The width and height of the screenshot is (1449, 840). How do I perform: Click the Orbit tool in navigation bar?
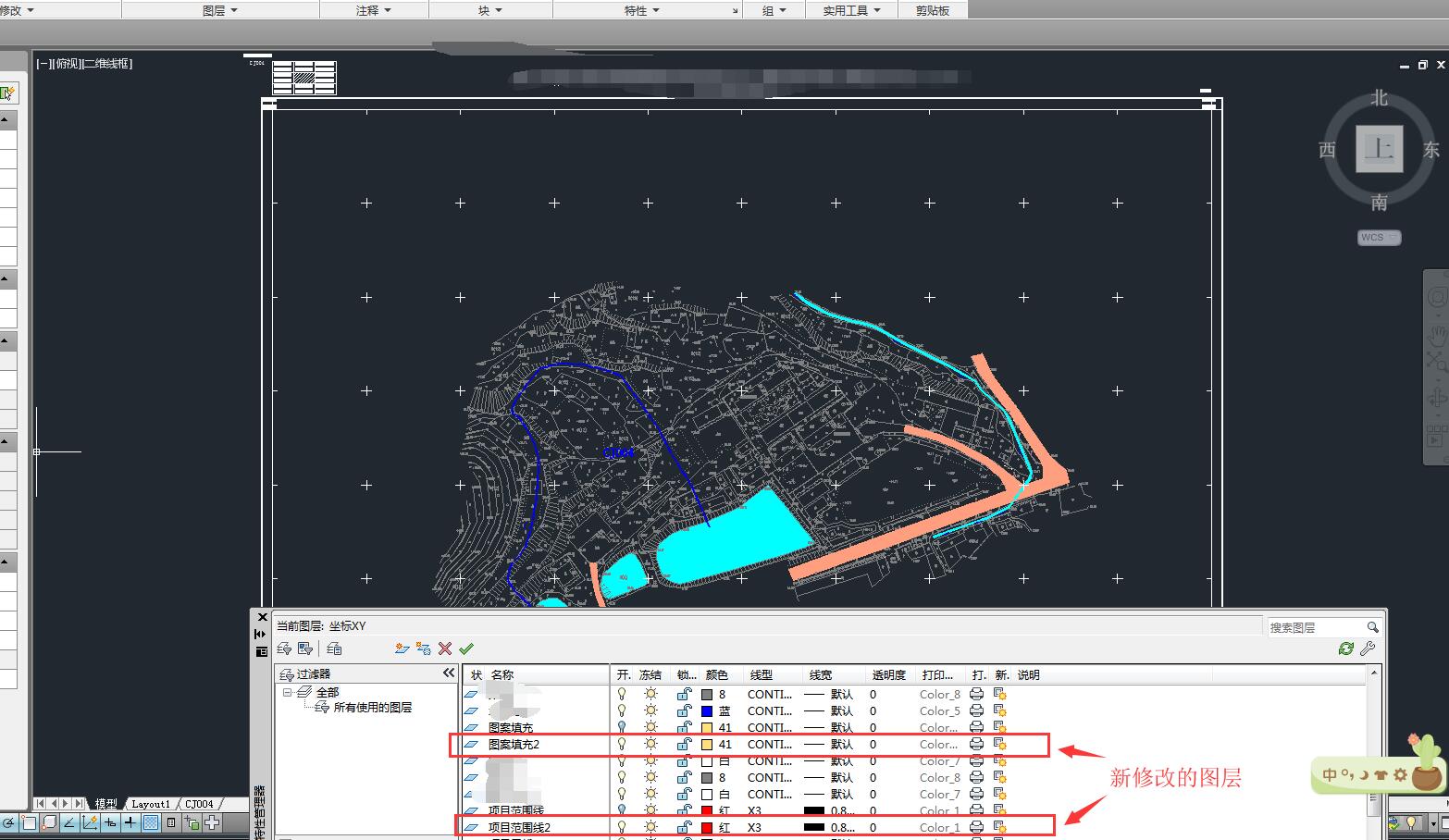1437,399
